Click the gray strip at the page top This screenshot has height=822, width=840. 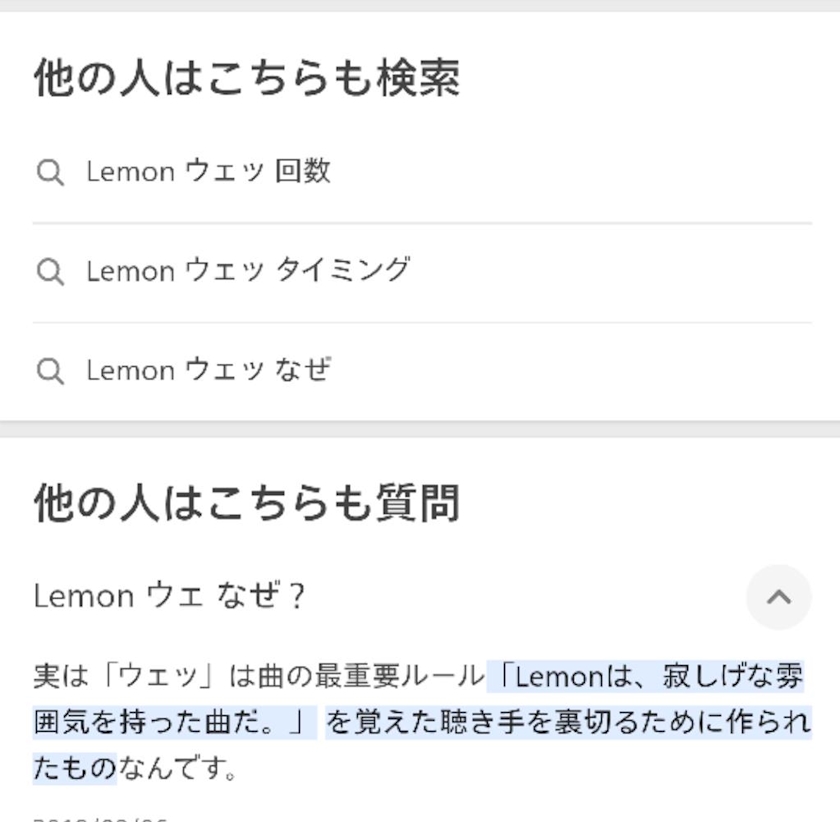420,5
